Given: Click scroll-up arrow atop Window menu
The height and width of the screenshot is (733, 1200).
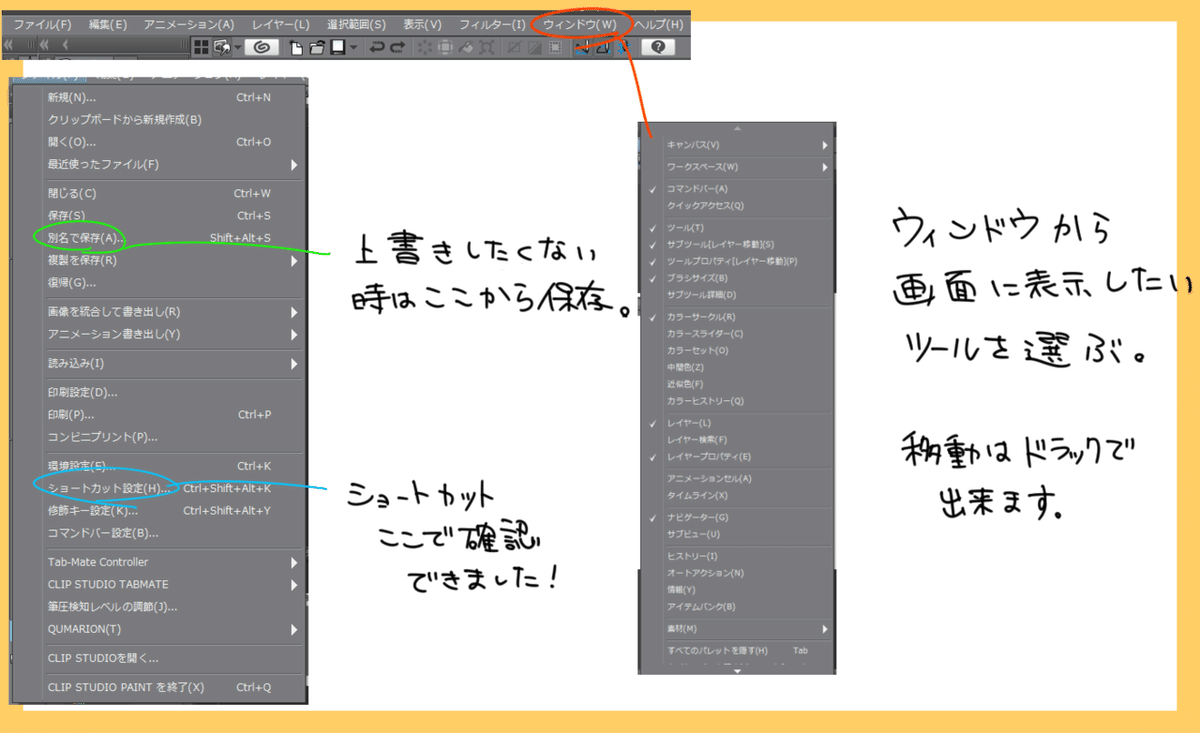Looking at the screenshot, I should click(737, 128).
